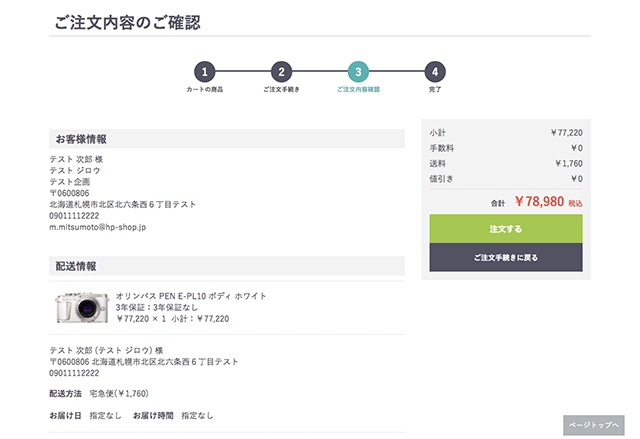Screen dimensions: 640x439
Task: Click company name テスト企画
Action: pos(70,182)
